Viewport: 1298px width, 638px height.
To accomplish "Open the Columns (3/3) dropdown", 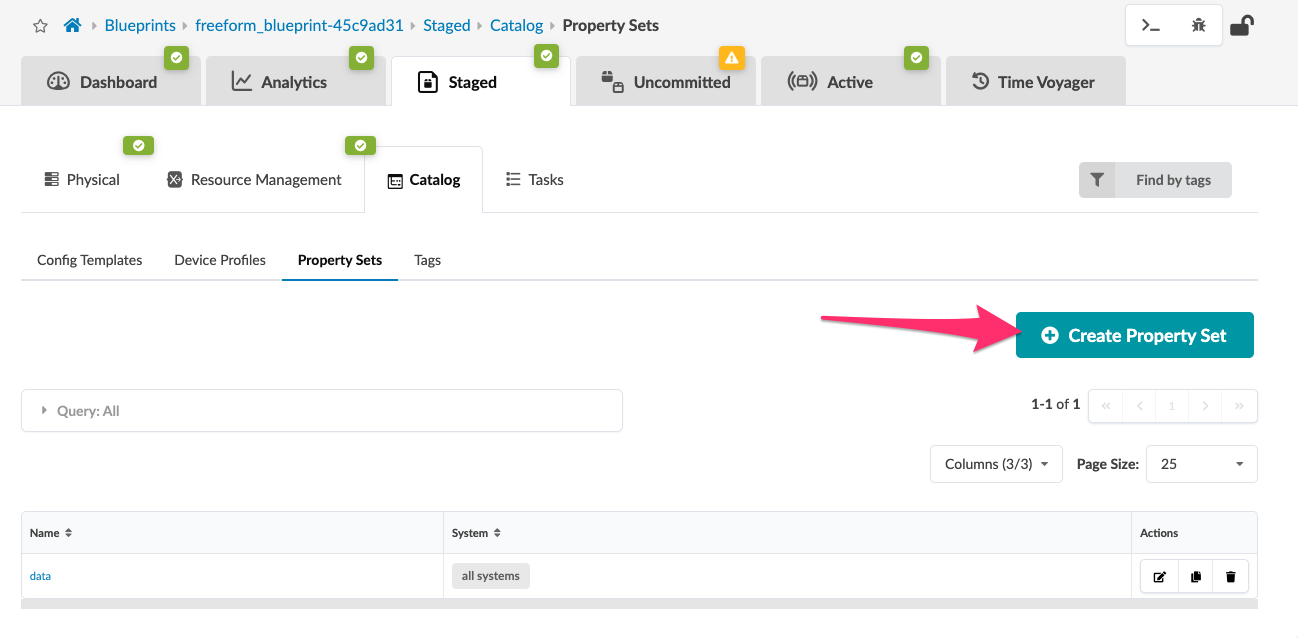I will point(996,464).
